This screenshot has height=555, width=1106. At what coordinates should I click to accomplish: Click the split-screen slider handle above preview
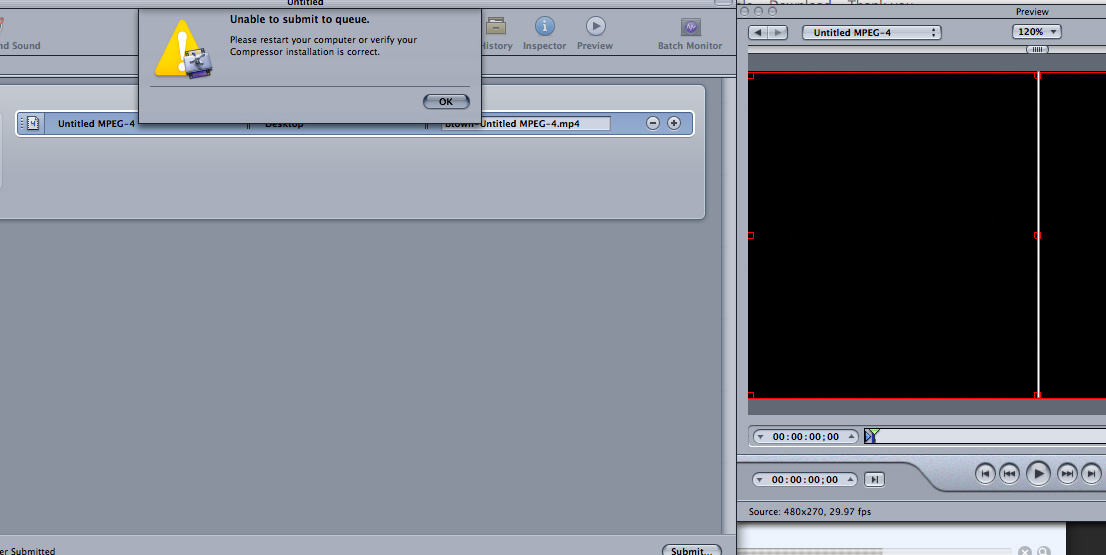coord(1037,49)
